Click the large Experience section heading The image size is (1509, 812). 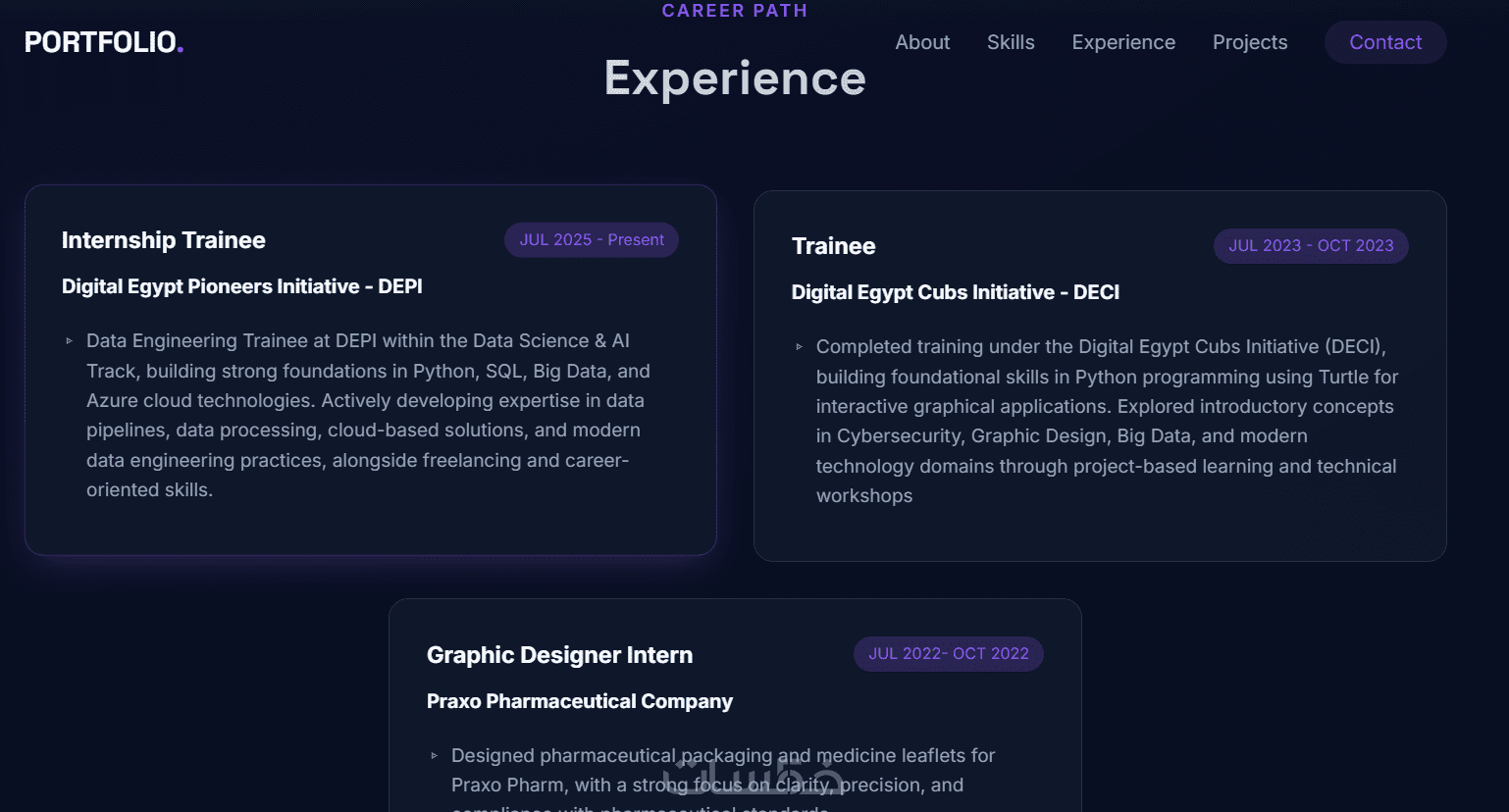pos(735,78)
